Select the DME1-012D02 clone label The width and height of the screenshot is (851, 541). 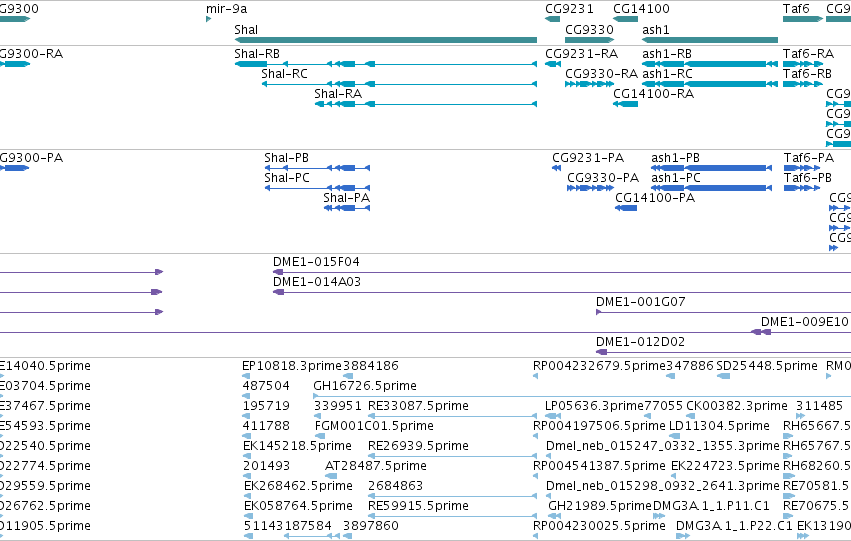(640, 342)
